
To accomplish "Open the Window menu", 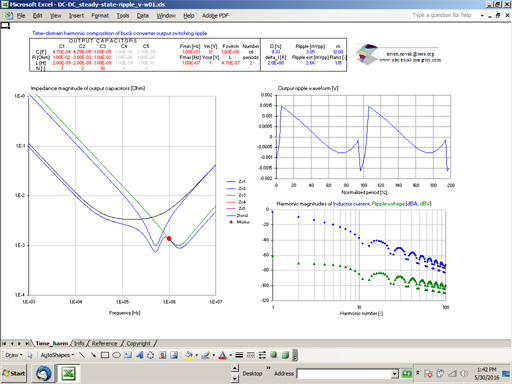I will coord(166,16).
